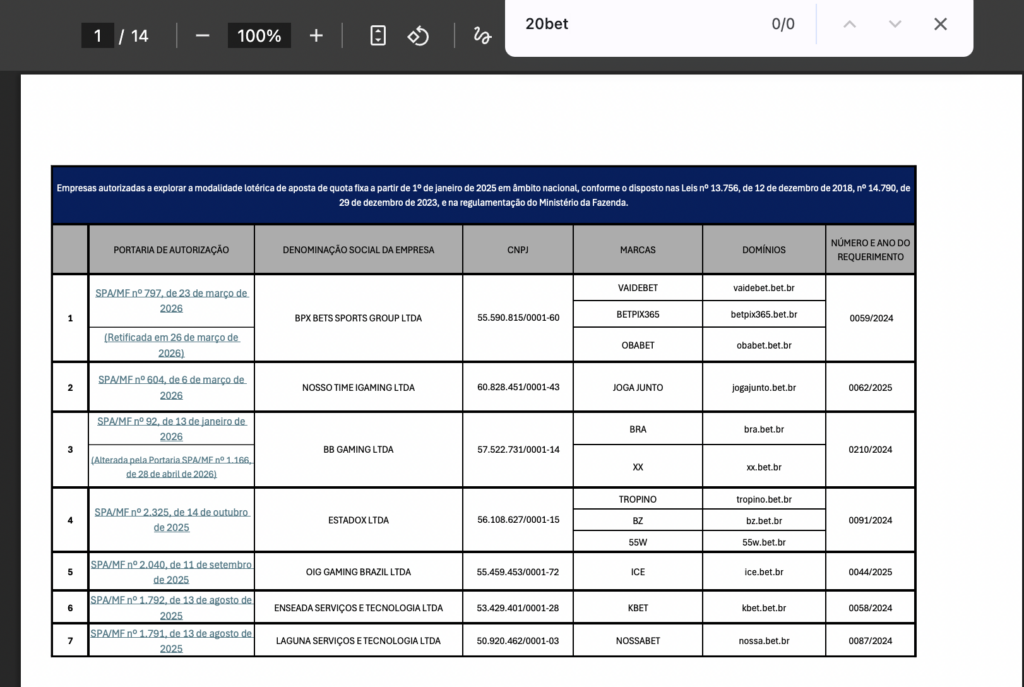Click the OBABET brand cell

(637, 345)
